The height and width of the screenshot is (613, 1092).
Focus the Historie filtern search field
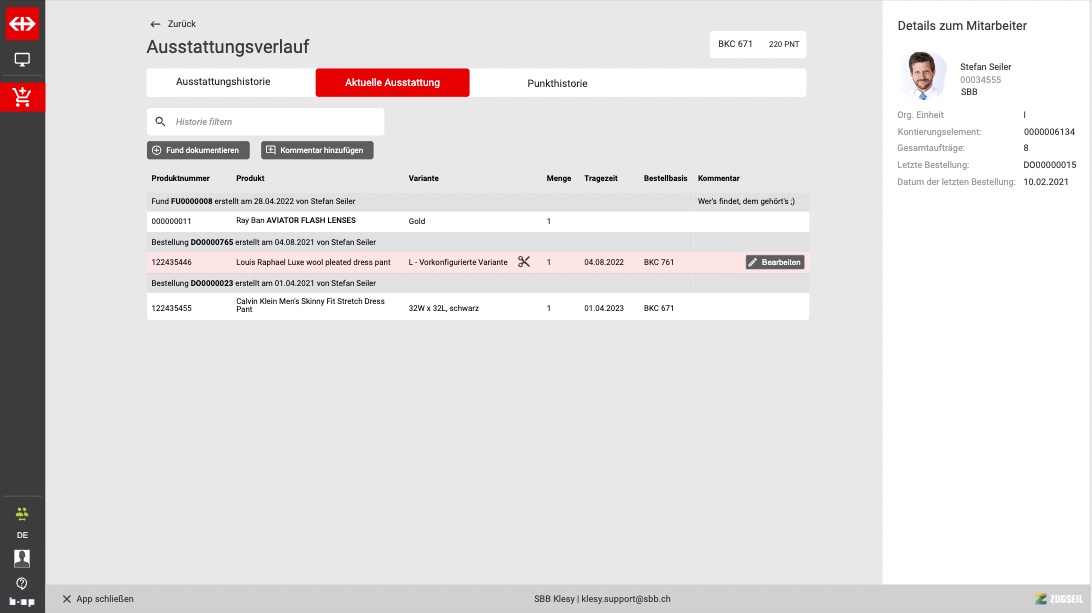tap(265, 121)
